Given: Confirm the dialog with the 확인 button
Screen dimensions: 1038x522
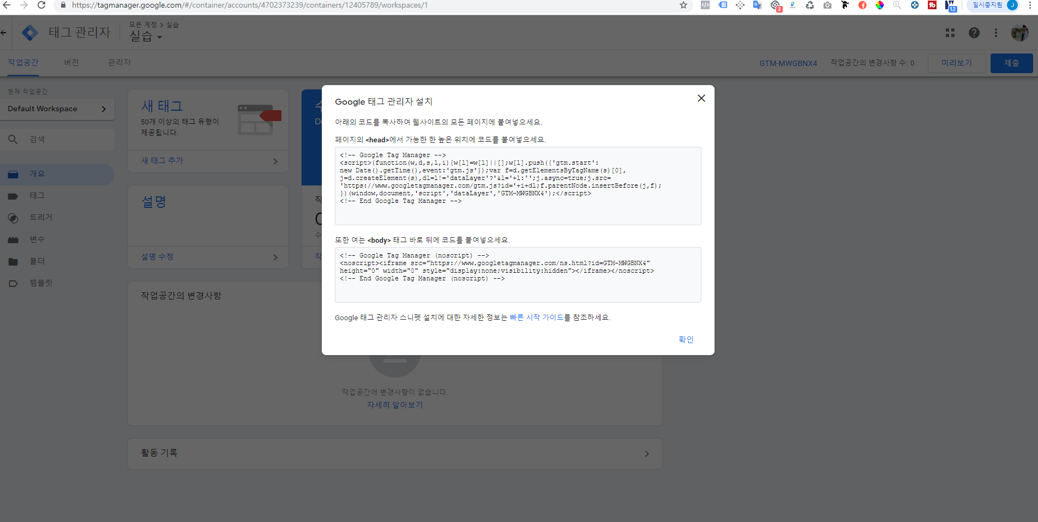Looking at the screenshot, I should (686, 339).
